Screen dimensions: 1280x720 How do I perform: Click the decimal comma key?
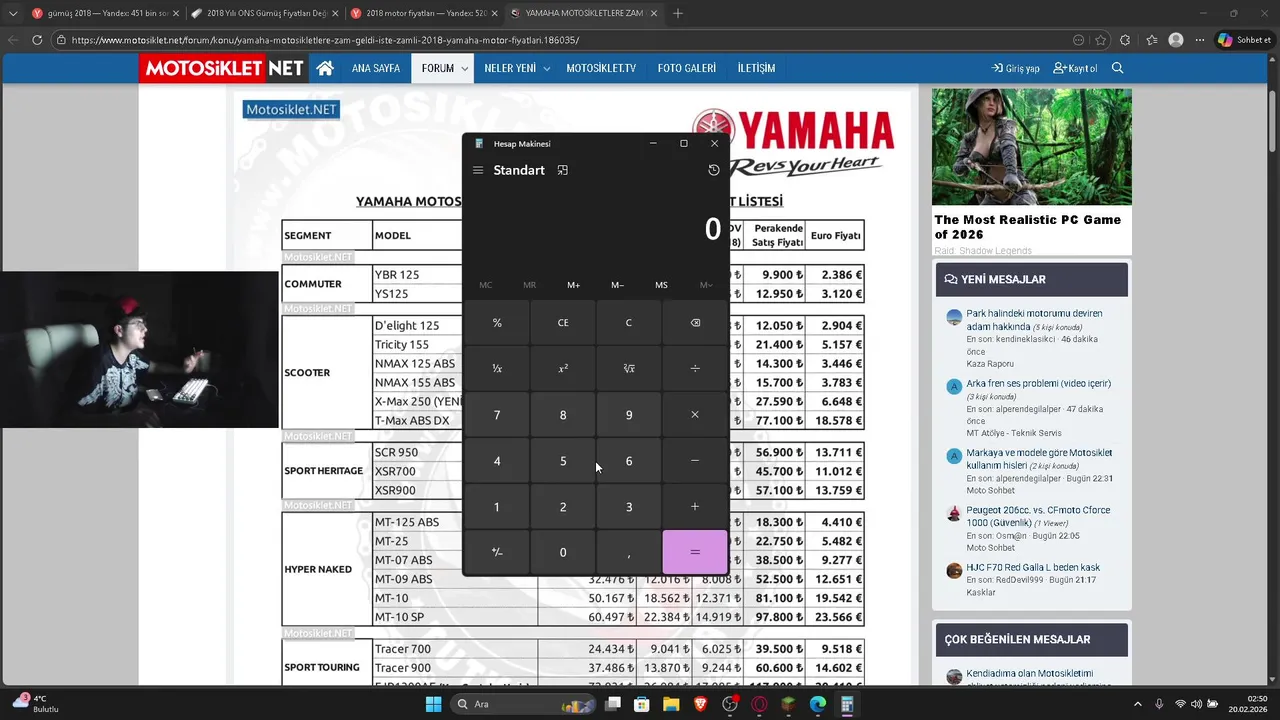(x=629, y=552)
